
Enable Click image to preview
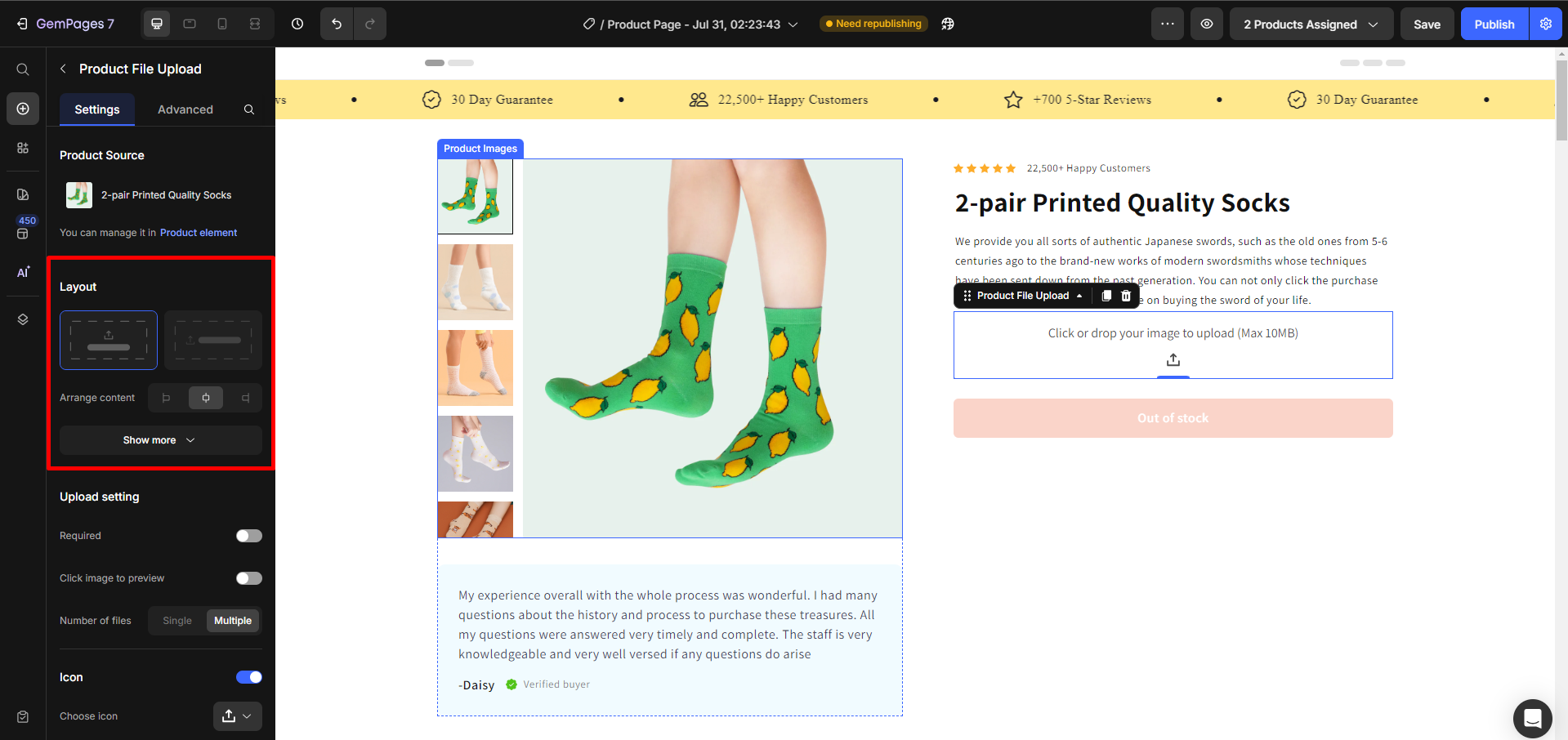(x=248, y=578)
